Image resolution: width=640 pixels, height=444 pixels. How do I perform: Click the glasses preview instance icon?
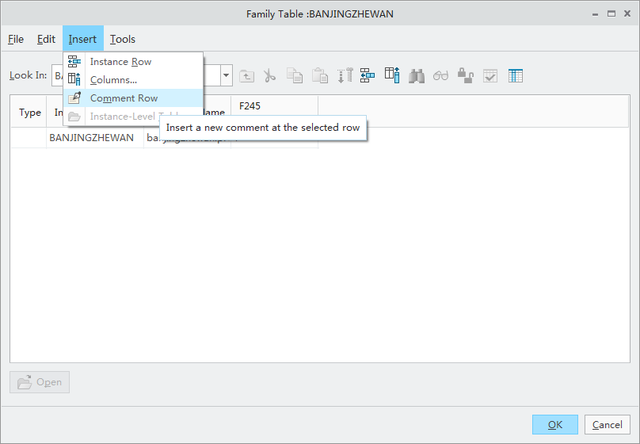click(x=441, y=76)
